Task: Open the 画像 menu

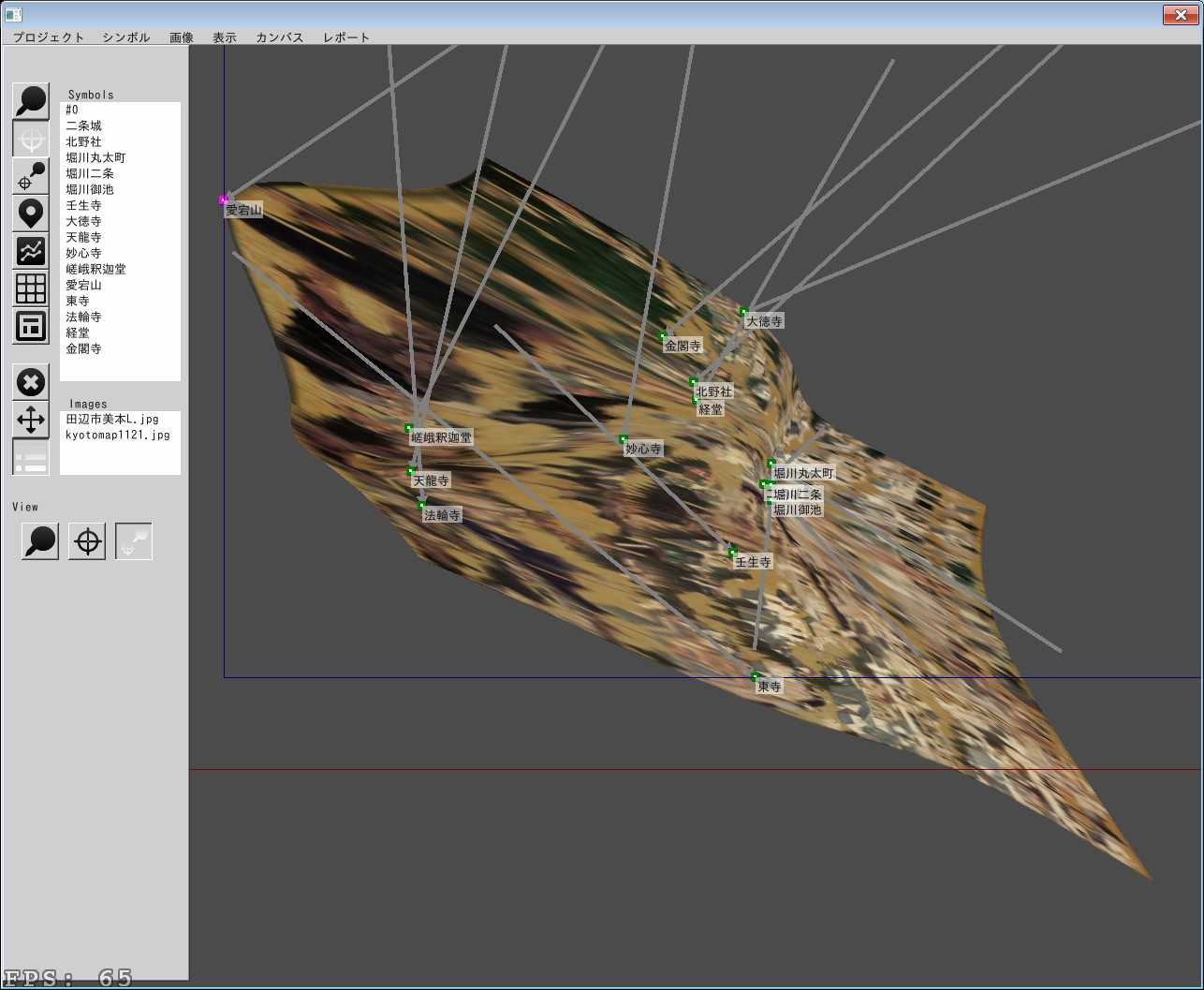Action: [182, 37]
